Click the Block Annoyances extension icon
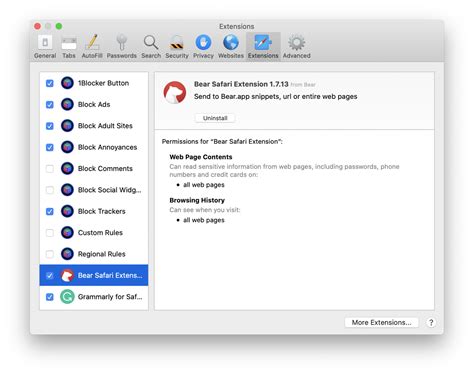The height and width of the screenshot is (374, 474). [x=67, y=147]
